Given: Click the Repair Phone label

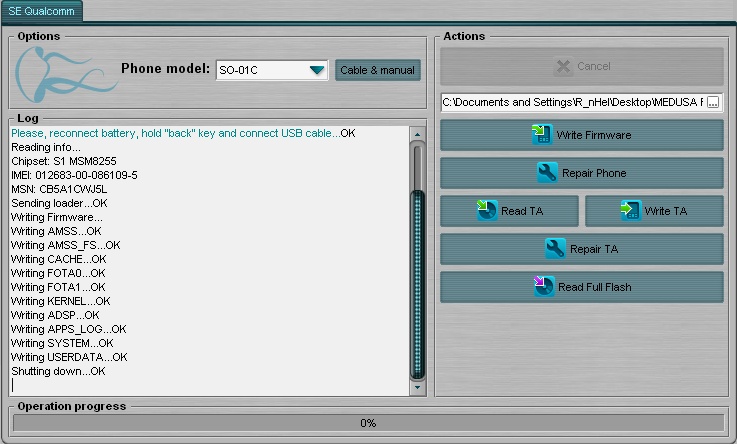Looking at the screenshot, I should (x=594, y=173).
